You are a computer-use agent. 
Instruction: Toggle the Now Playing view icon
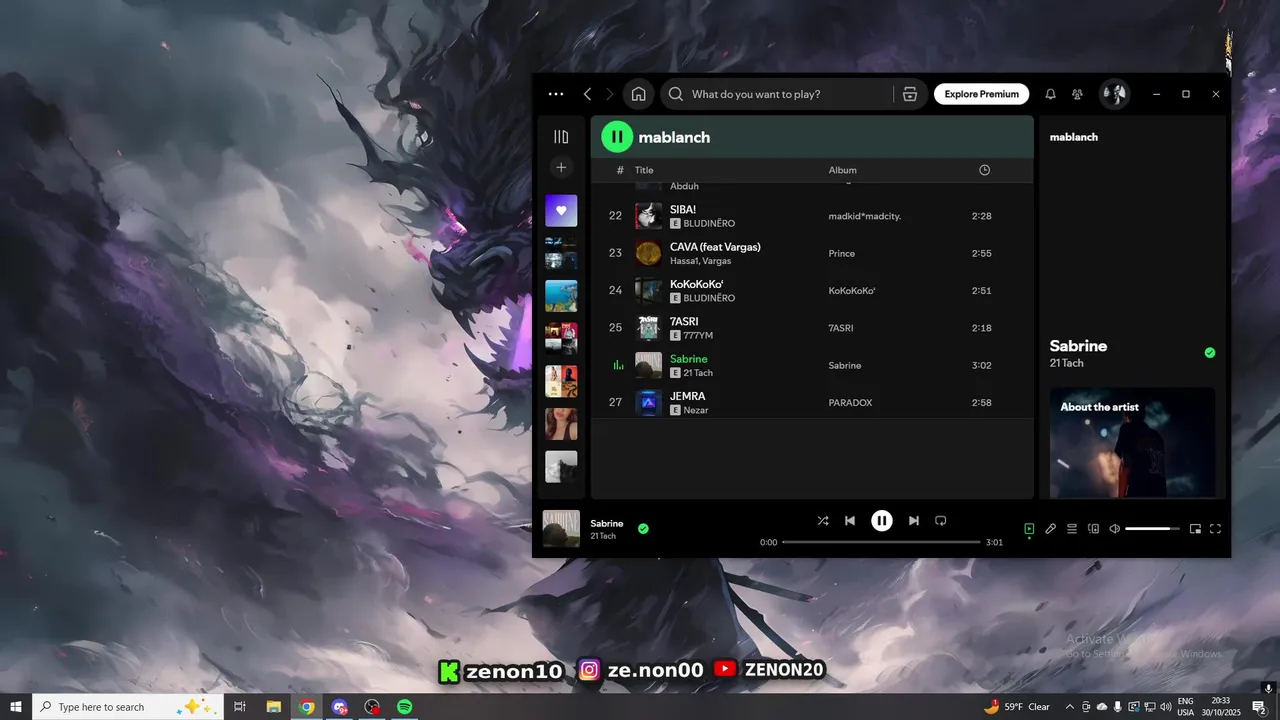coord(1029,529)
